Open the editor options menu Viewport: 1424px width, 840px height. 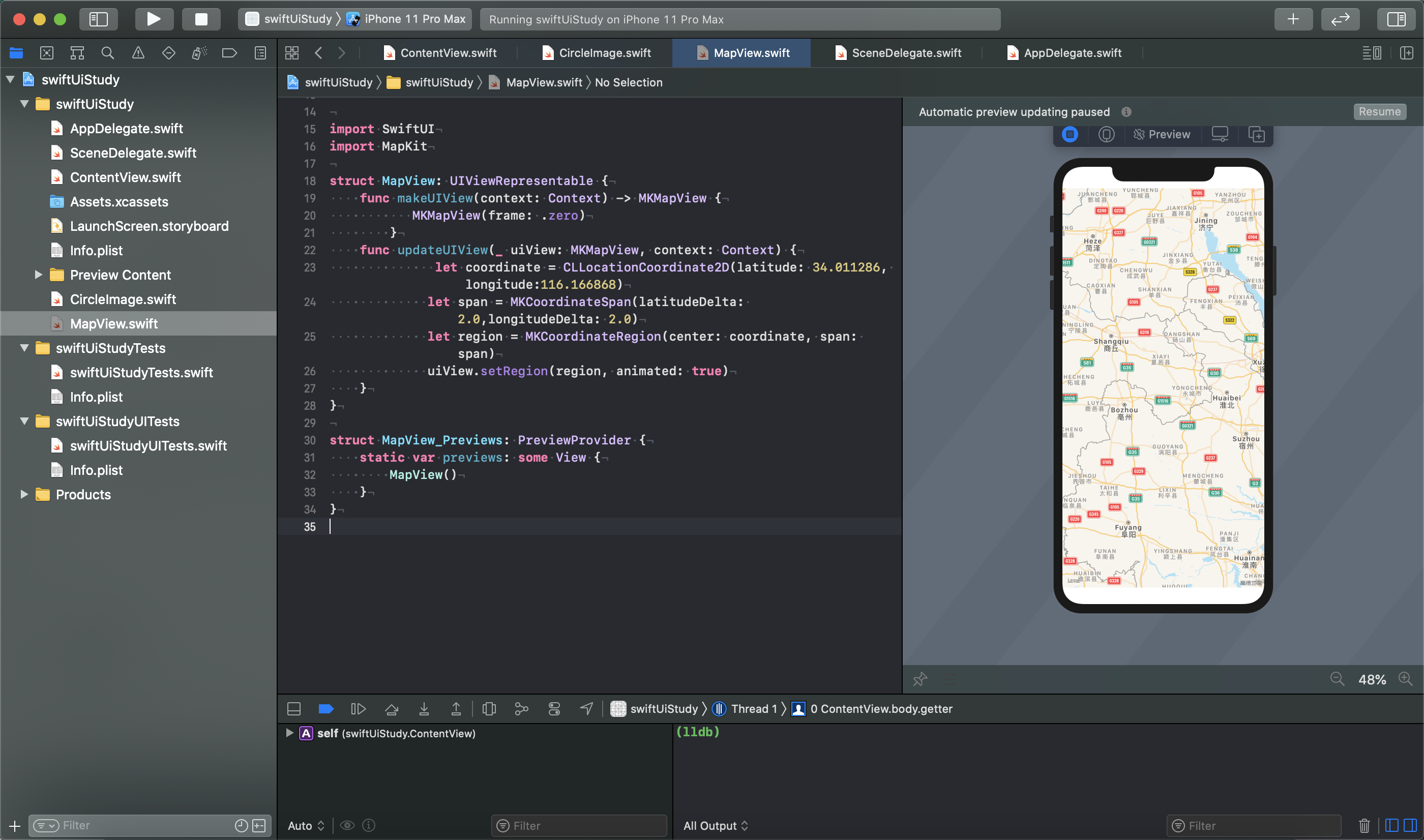pyautogui.click(x=1372, y=53)
